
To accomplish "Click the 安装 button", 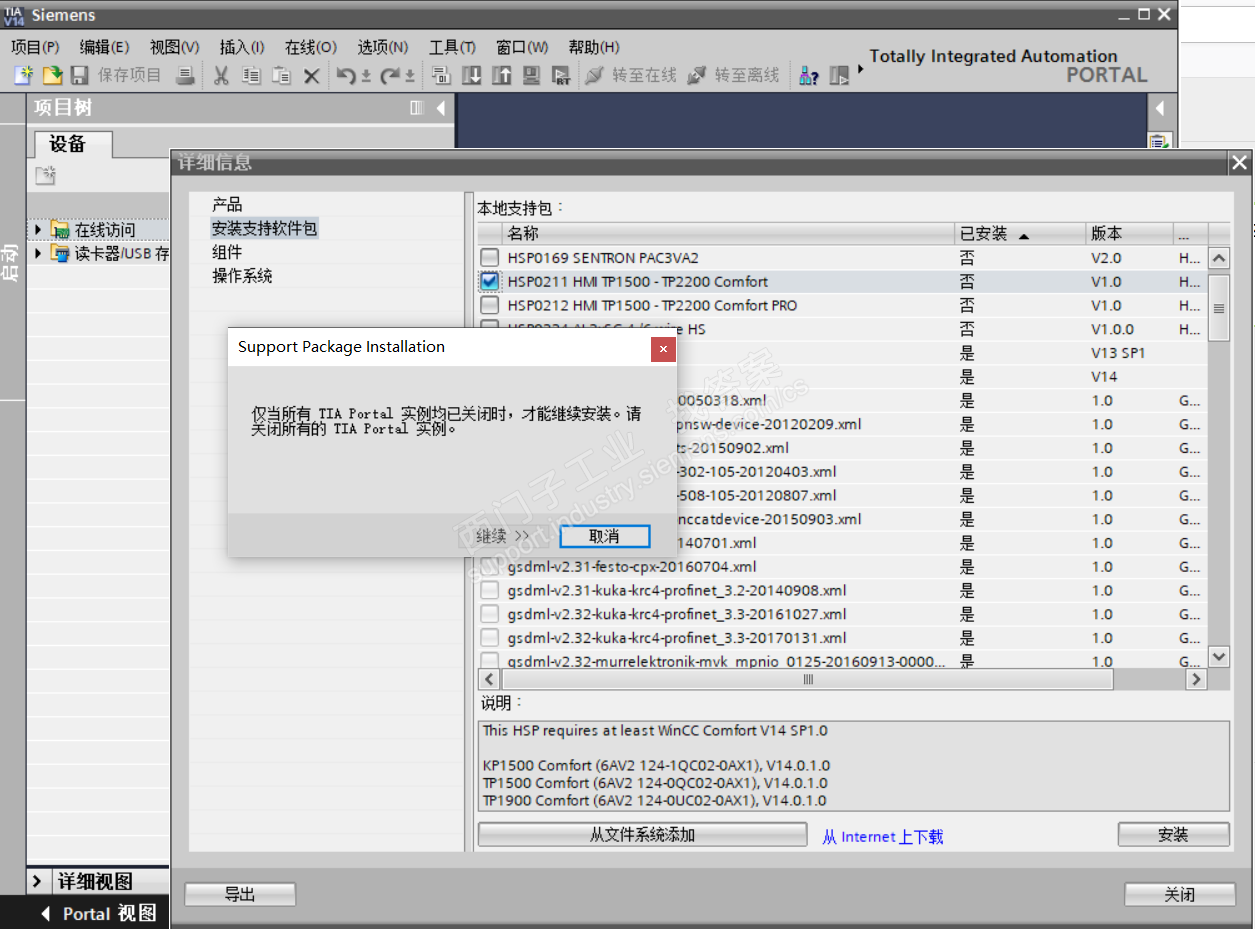I will 1173,835.
